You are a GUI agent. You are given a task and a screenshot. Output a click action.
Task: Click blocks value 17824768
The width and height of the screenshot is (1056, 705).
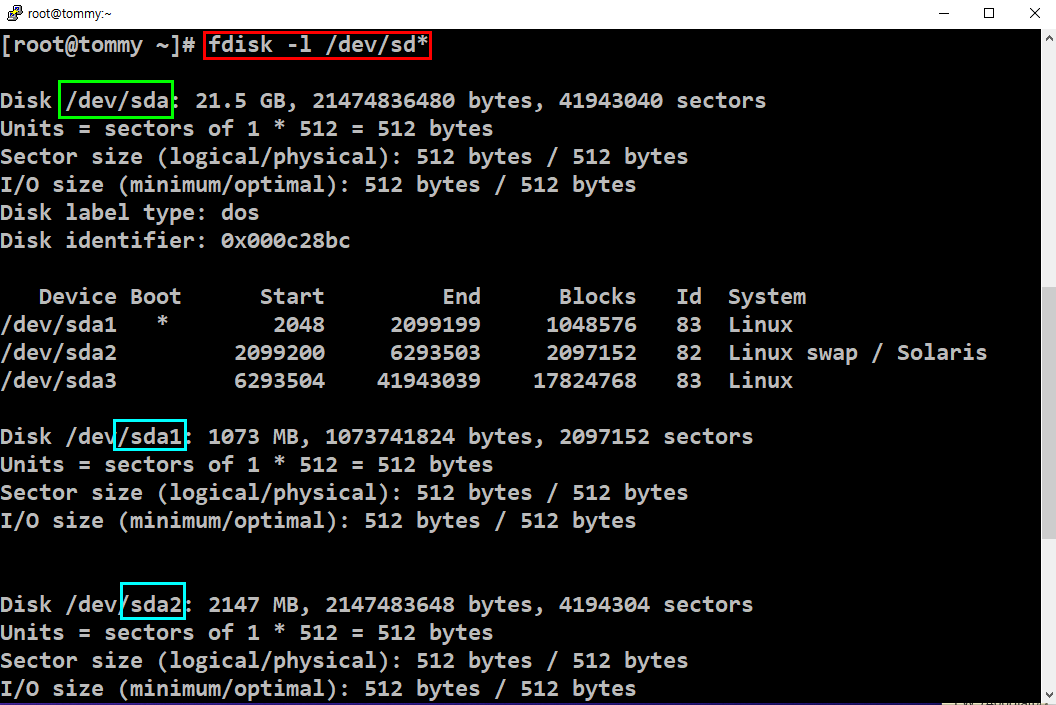[x=585, y=380]
